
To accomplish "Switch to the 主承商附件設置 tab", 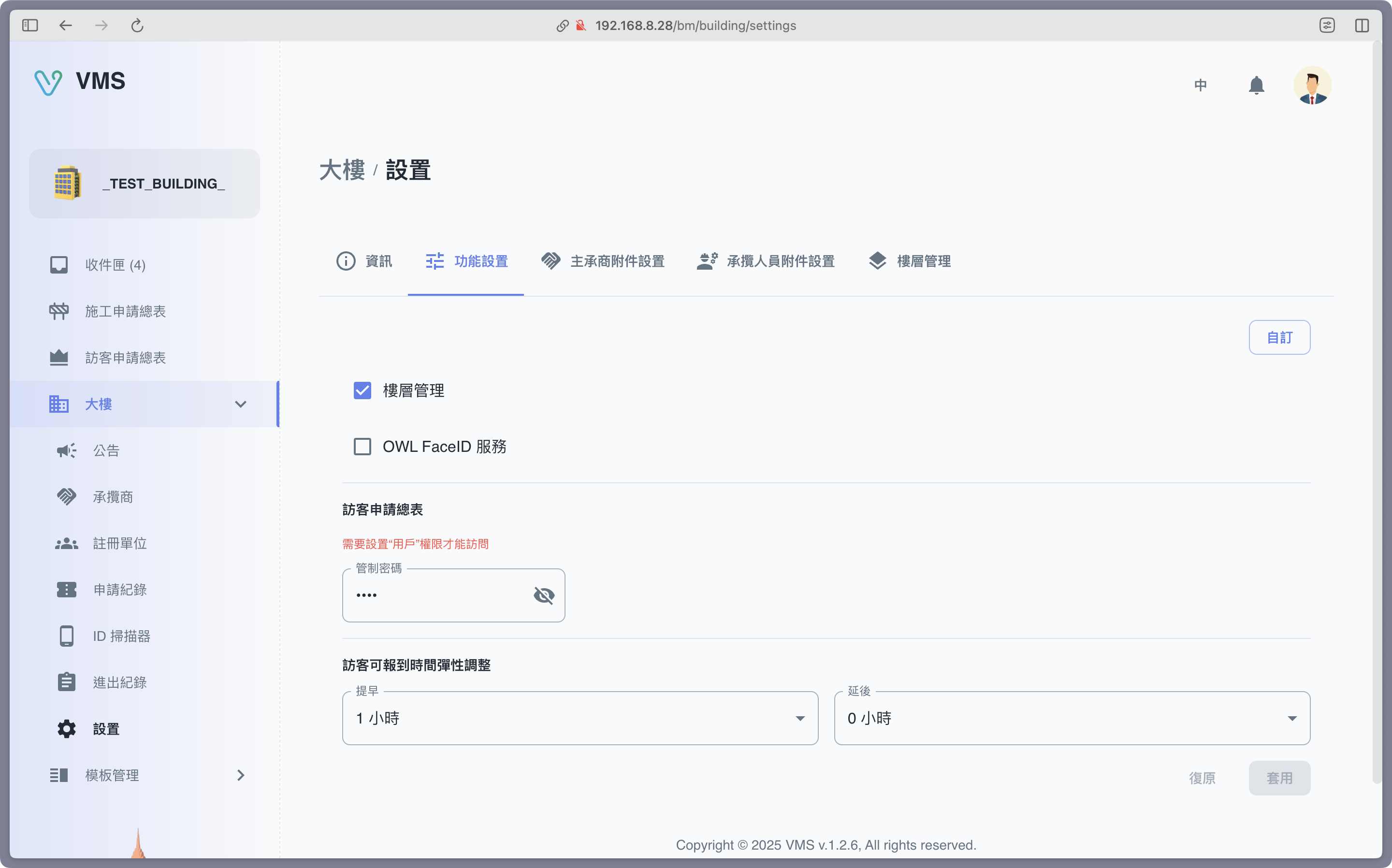I will pyautogui.click(x=603, y=261).
